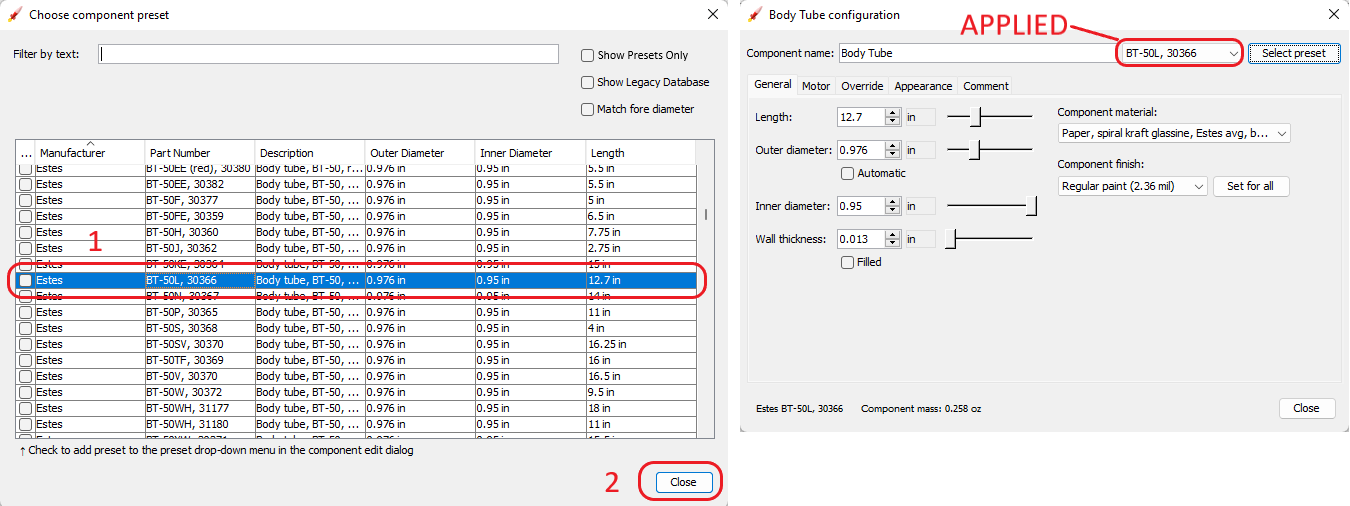The image size is (1350, 506).
Task: Switch to the General tab
Action: [x=772, y=86]
